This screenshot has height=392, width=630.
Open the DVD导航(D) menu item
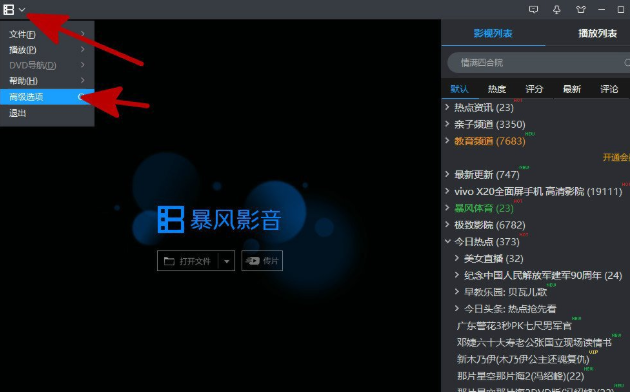47,65
